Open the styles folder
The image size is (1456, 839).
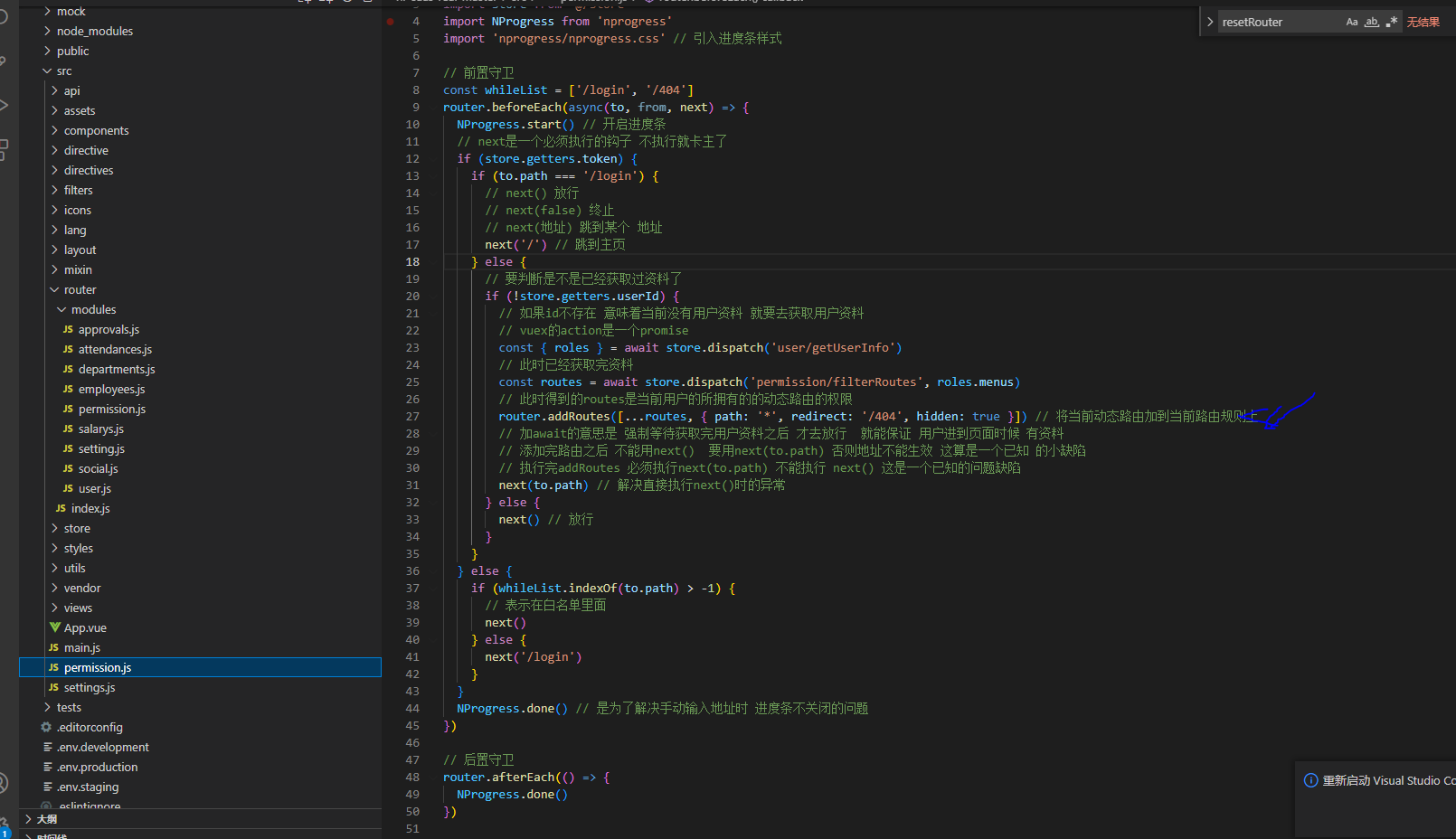79,548
